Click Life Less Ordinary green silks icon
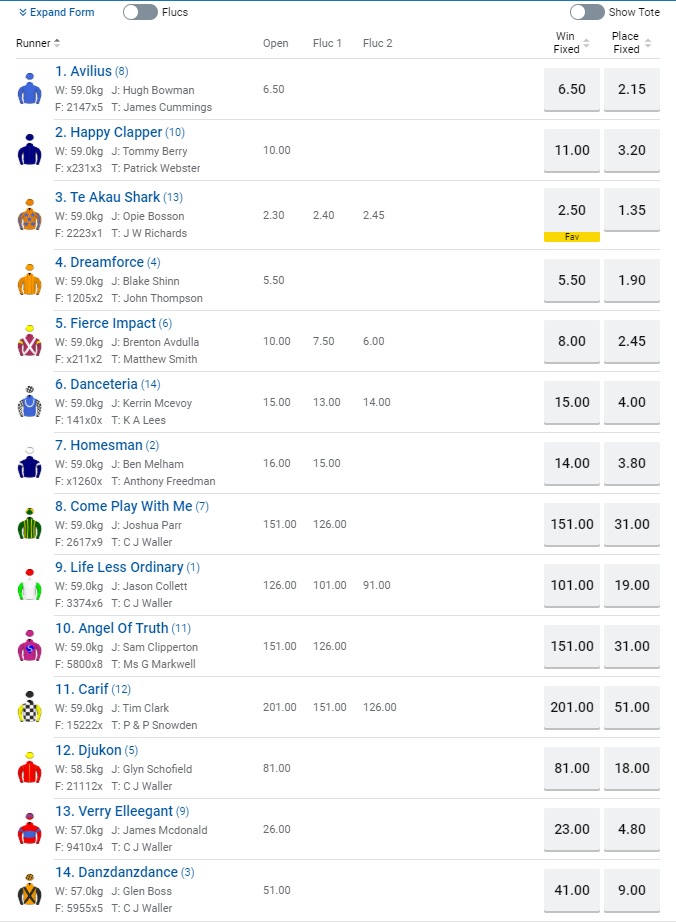This screenshot has width=676, height=923. point(29,585)
